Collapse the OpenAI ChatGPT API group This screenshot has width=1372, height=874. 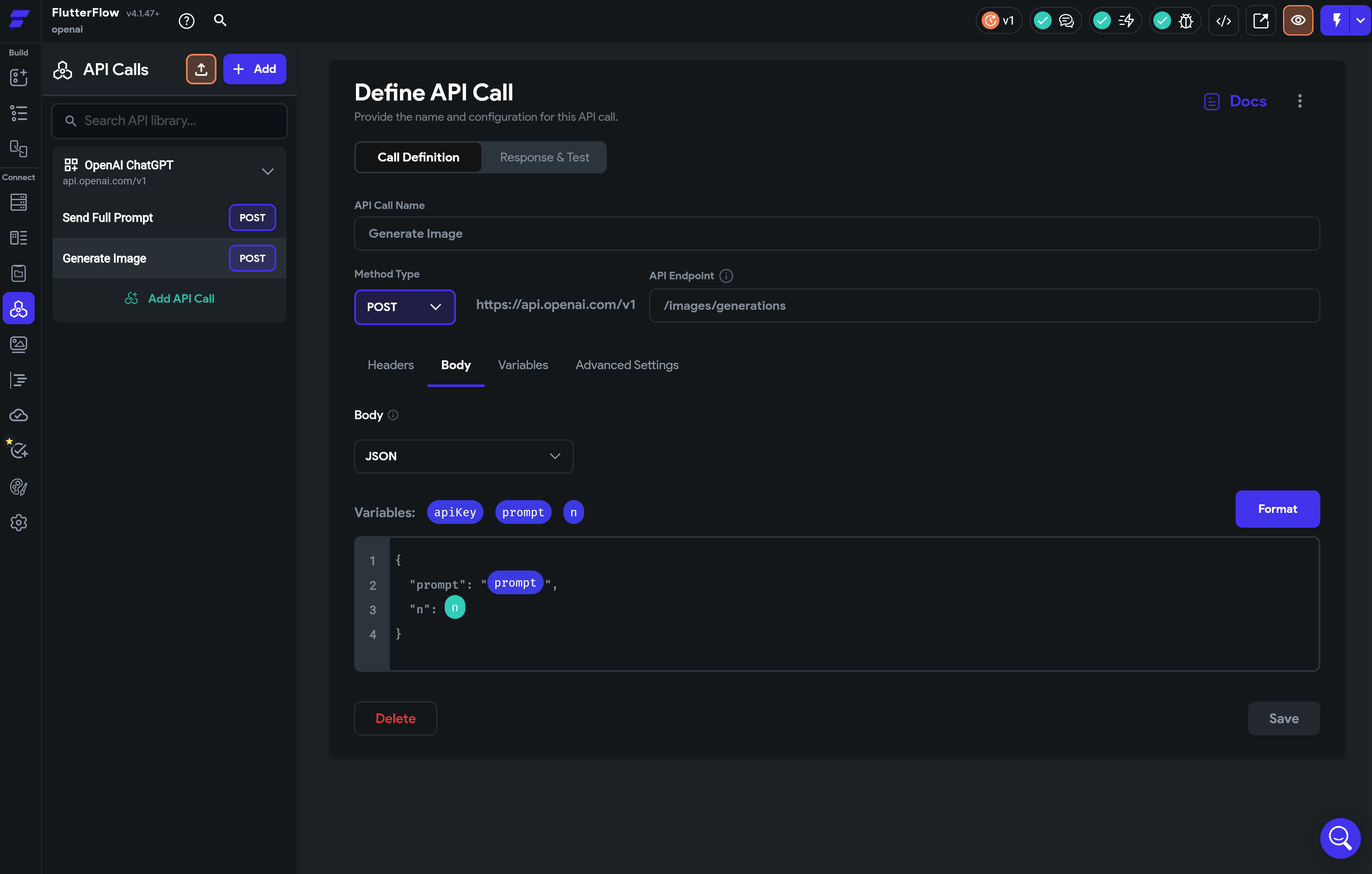[x=268, y=172]
